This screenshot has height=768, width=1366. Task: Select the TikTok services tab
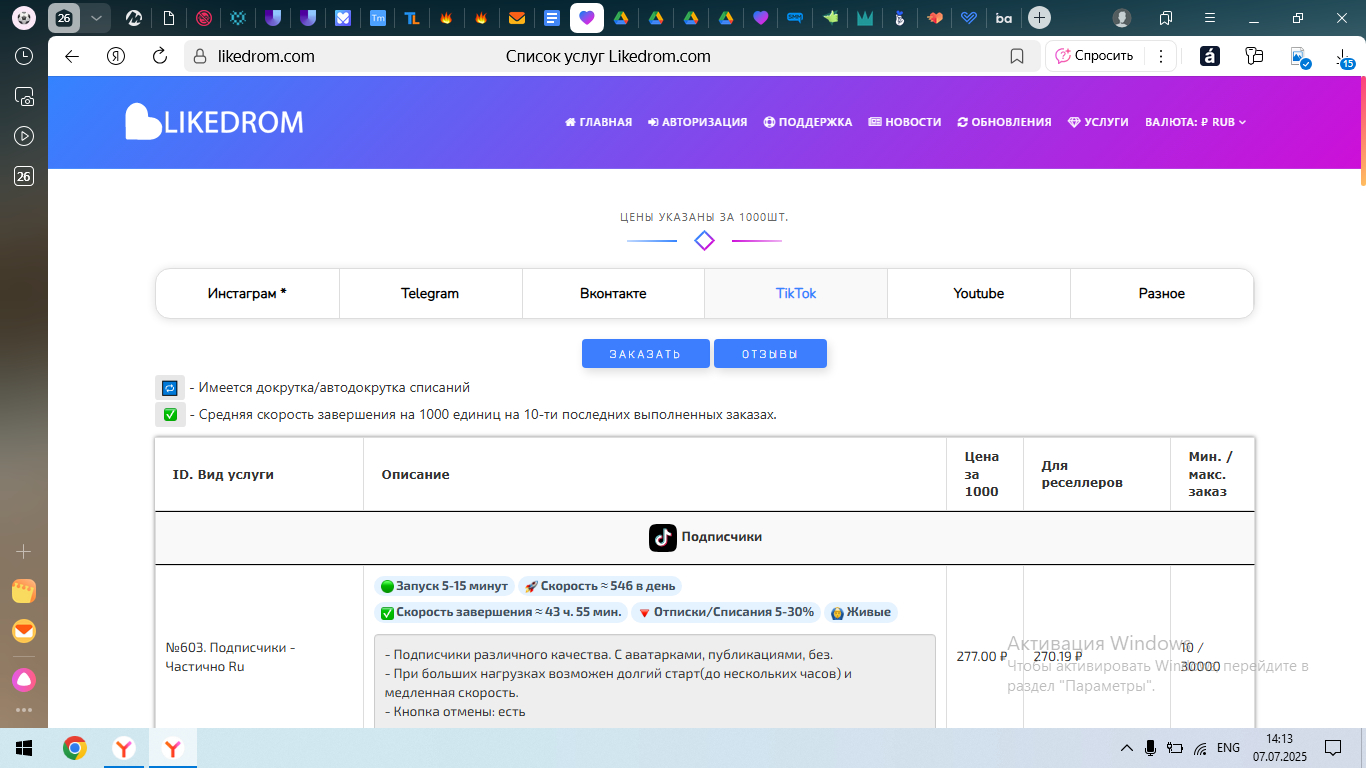(x=796, y=294)
